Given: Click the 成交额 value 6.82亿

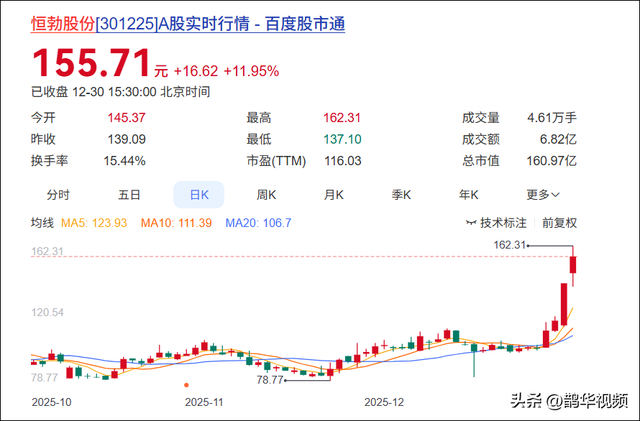Looking at the screenshot, I should click(x=558, y=139).
